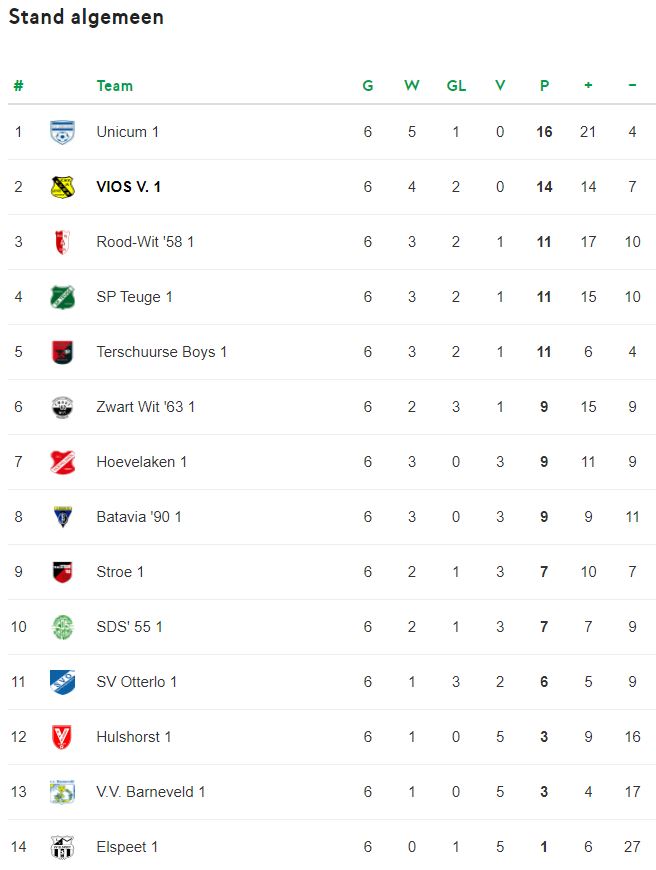Click the Batavia '90 1 club logo

tap(62, 517)
